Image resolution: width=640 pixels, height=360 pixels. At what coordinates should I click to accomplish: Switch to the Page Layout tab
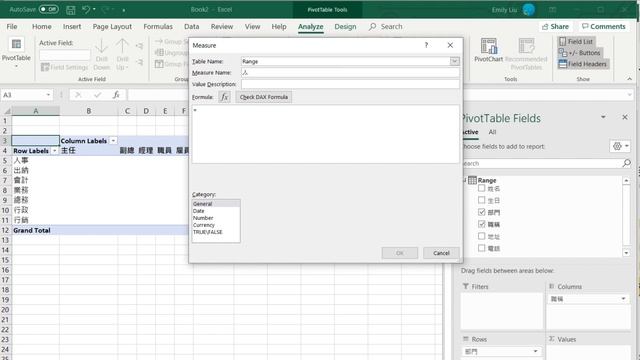tap(112, 27)
